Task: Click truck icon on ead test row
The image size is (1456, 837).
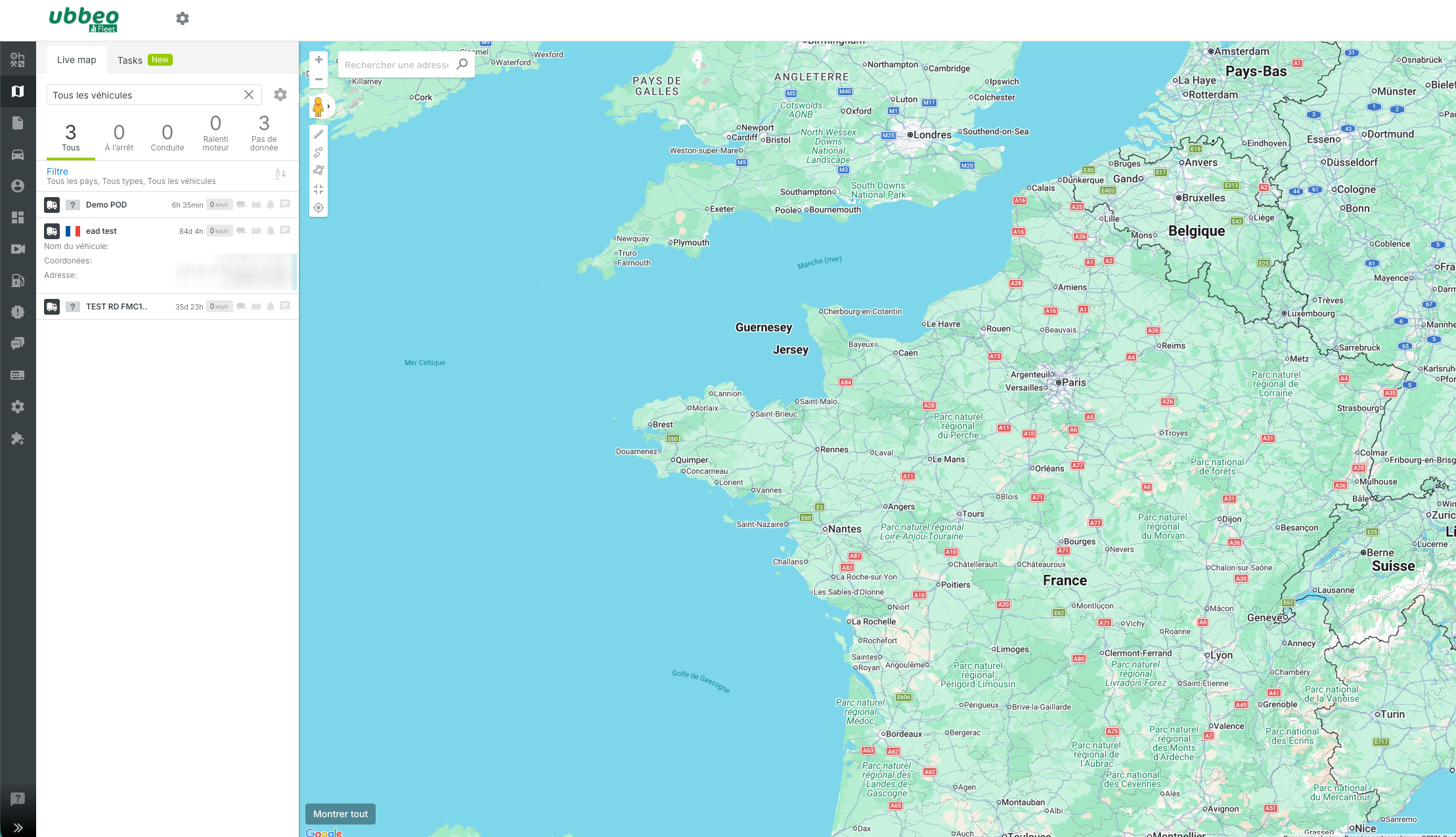Action: (52, 231)
